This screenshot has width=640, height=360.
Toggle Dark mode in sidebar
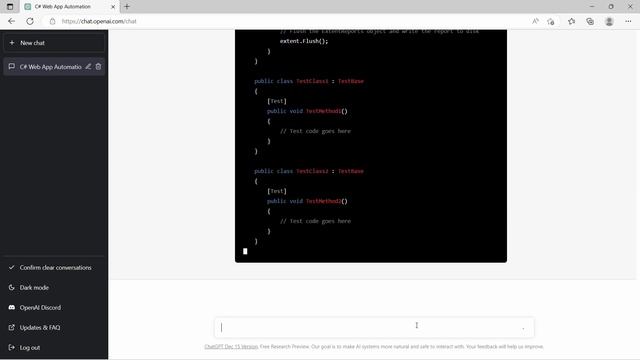[54, 288]
